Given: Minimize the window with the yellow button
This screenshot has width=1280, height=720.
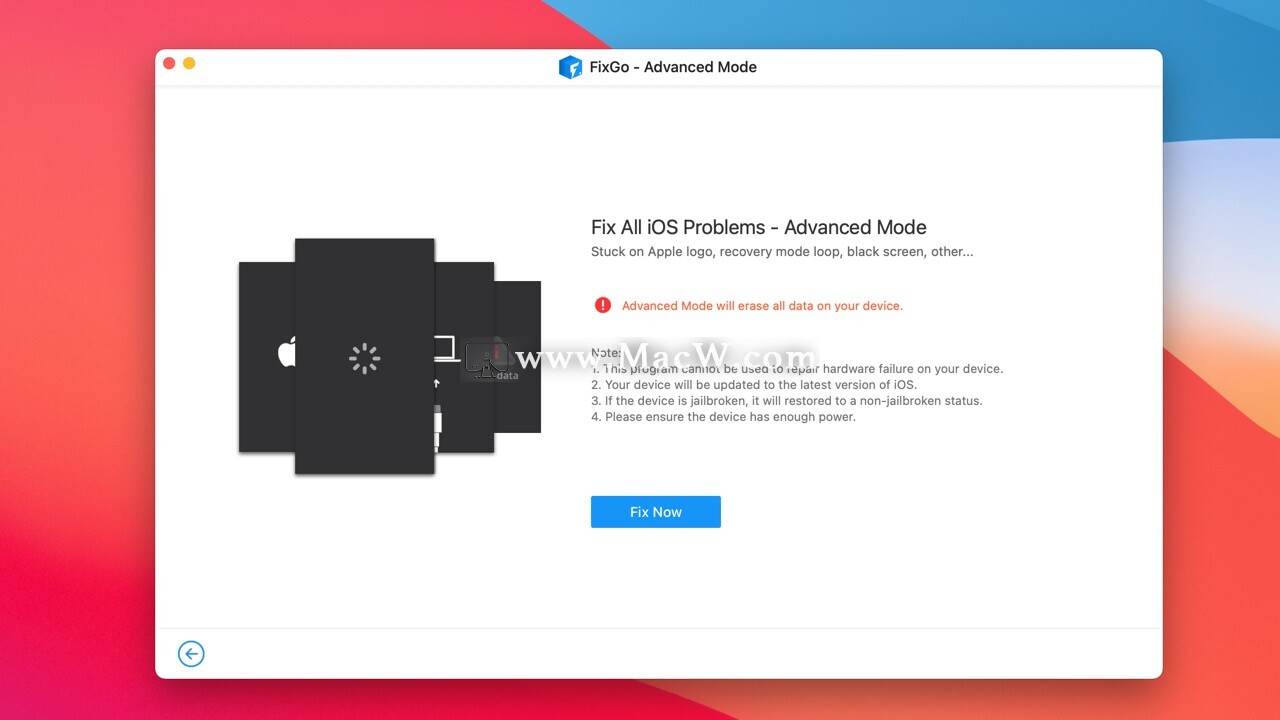Looking at the screenshot, I should coord(189,63).
